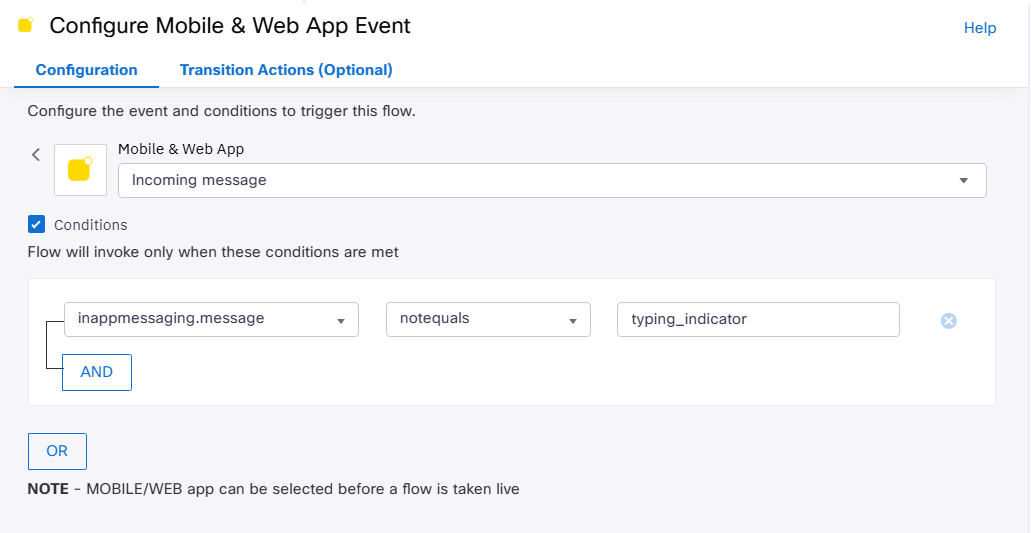Go back using the left chevron arrow

click(36, 154)
